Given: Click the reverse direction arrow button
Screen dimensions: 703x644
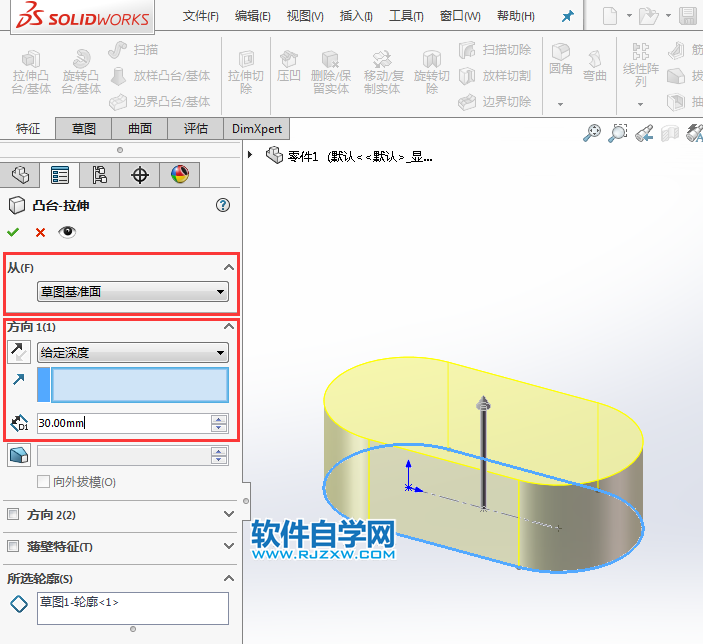Looking at the screenshot, I should click(x=19, y=352).
